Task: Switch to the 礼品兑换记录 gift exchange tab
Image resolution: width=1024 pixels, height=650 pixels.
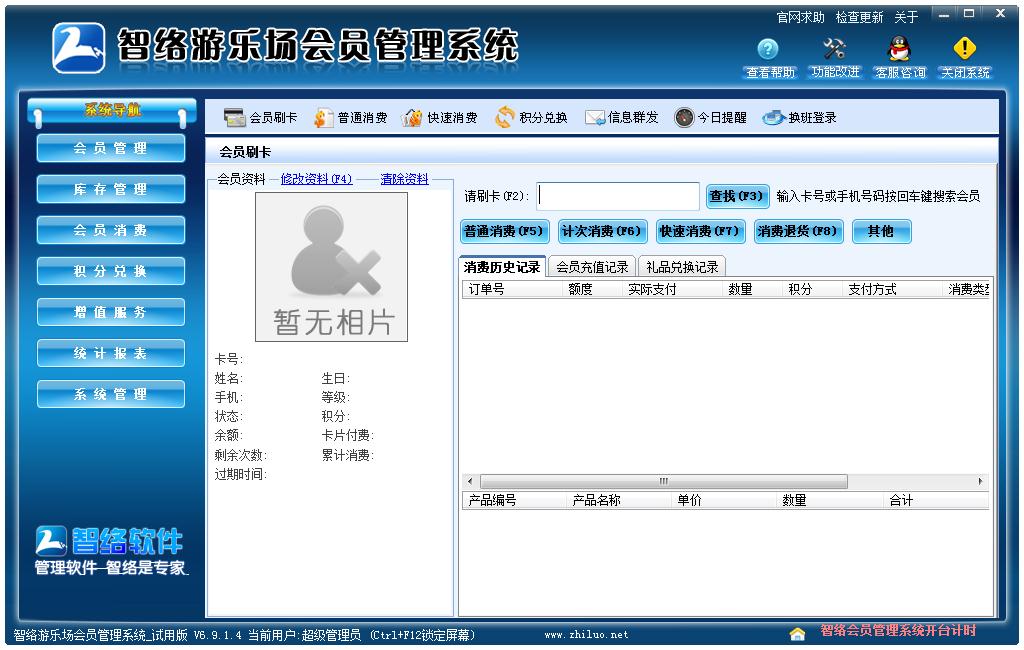Action: point(685,266)
